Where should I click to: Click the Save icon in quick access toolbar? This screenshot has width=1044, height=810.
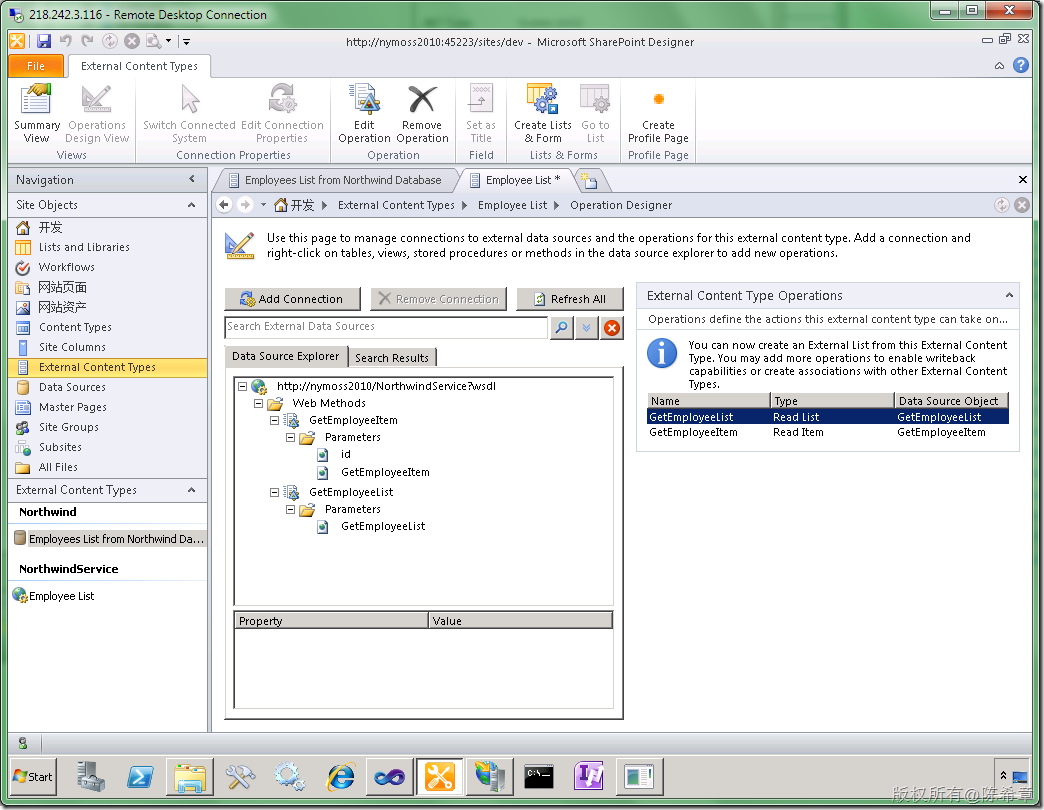click(44, 41)
